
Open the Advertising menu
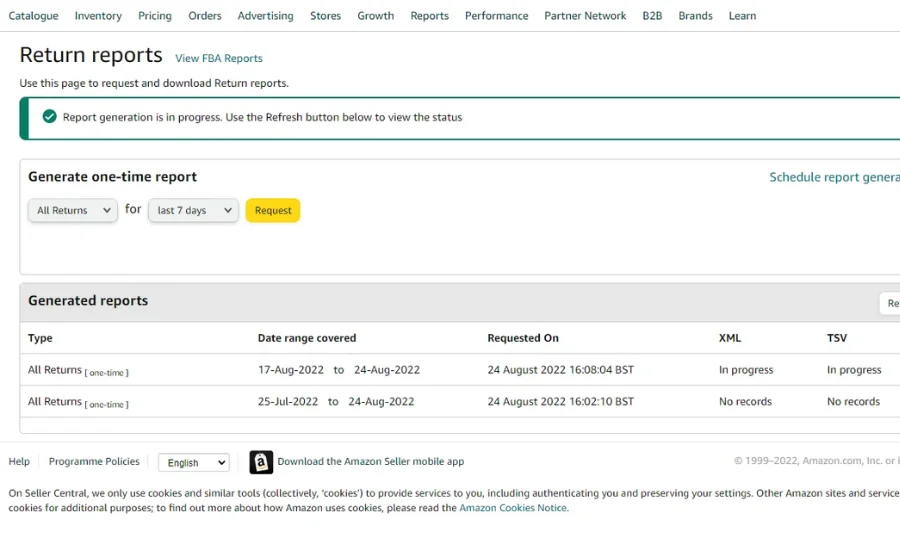click(x=266, y=16)
